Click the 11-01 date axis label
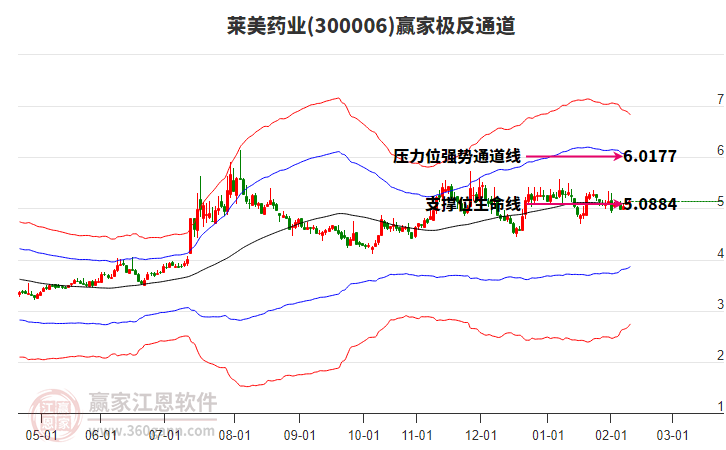 click(x=417, y=435)
